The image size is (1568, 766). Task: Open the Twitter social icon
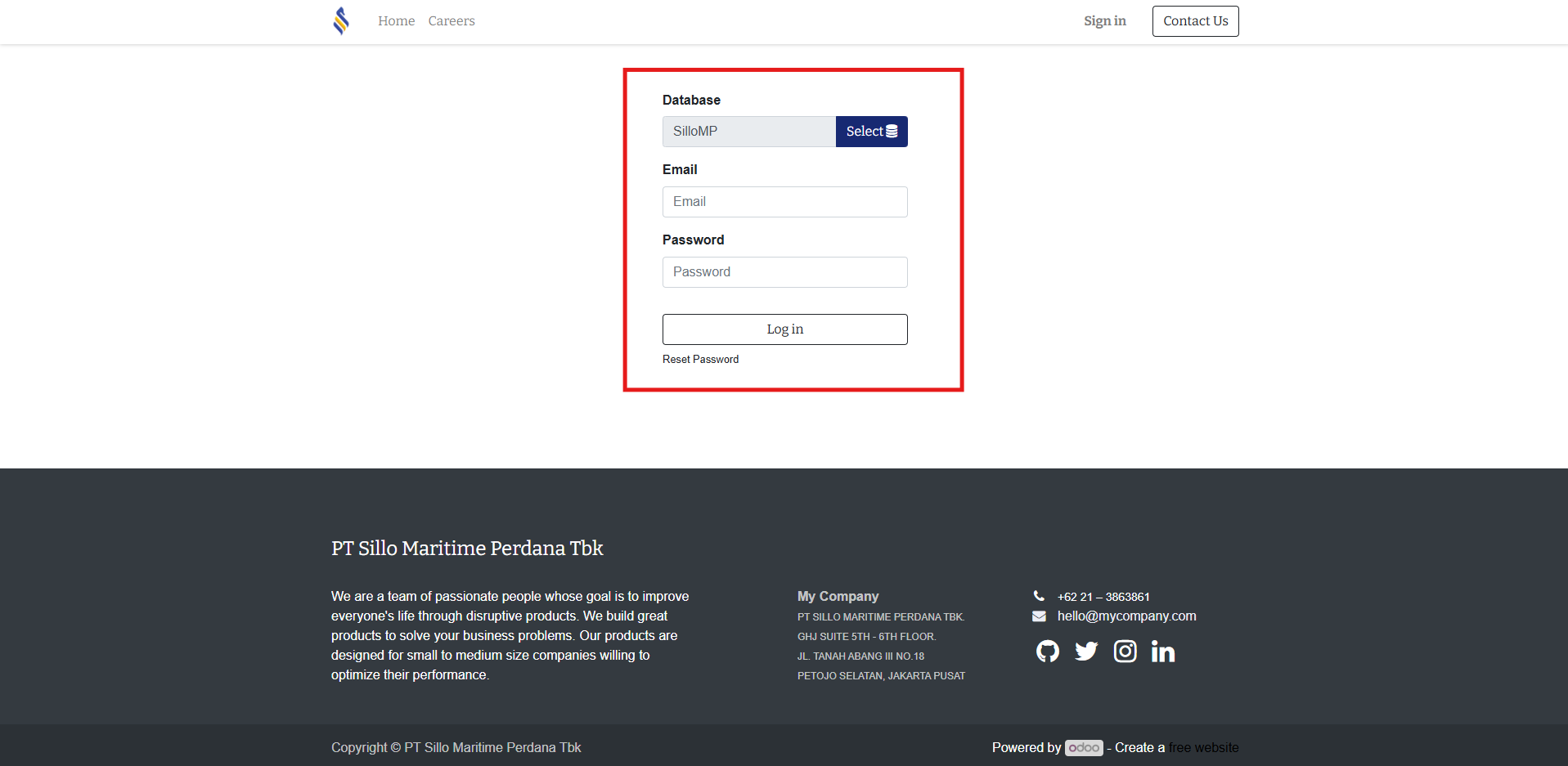[x=1086, y=652]
